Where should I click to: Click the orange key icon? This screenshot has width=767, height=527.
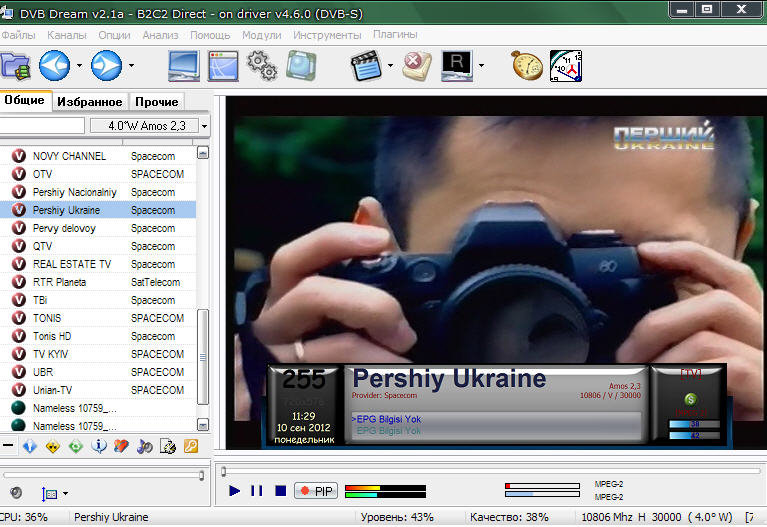[x=191, y=446]
